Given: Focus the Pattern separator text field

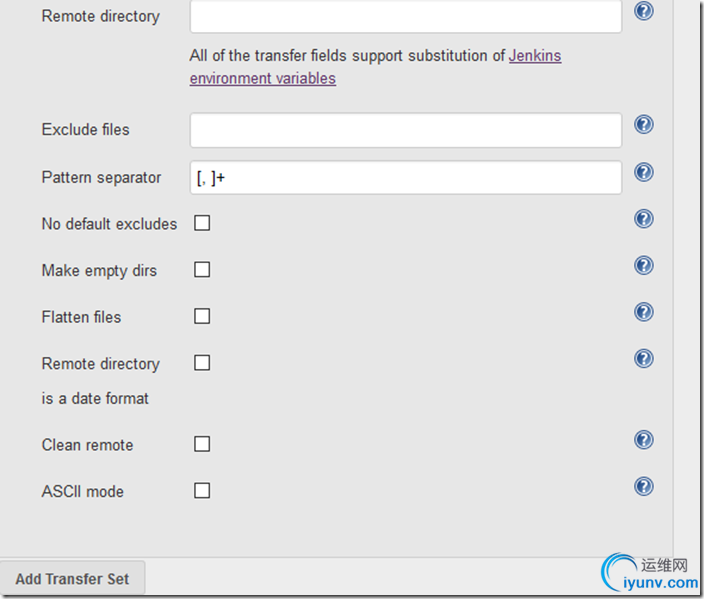Looking at the screenshot, I should click(406, 177).
